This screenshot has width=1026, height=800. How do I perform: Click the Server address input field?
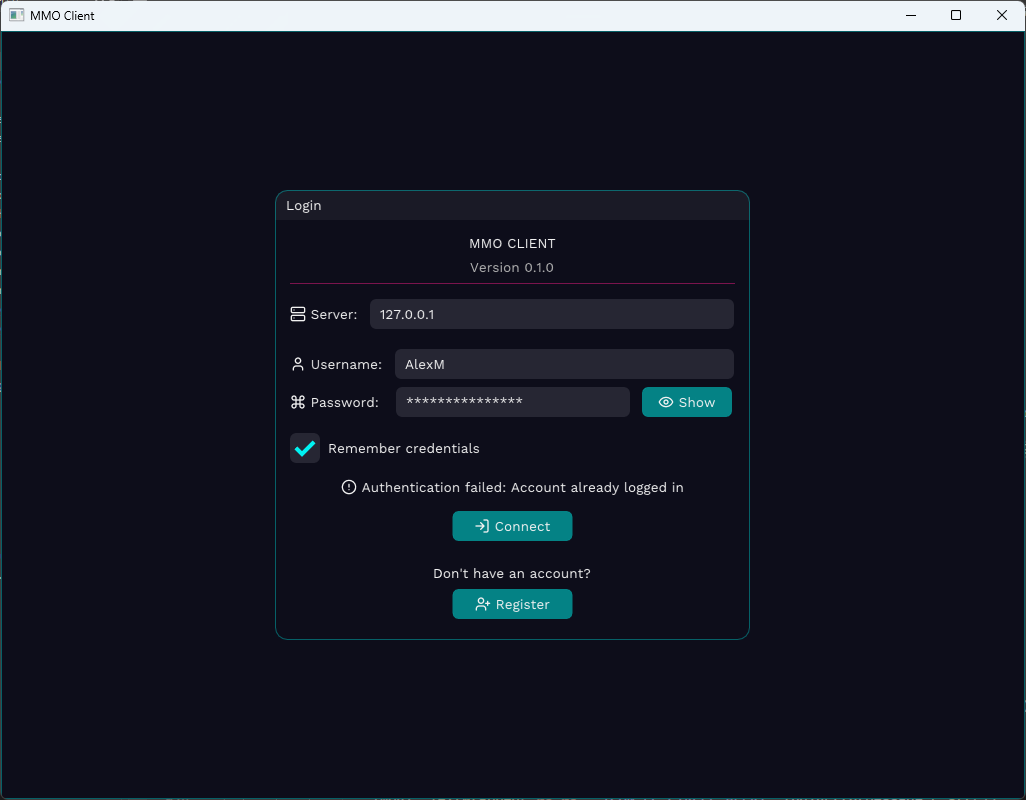point(551,313)
